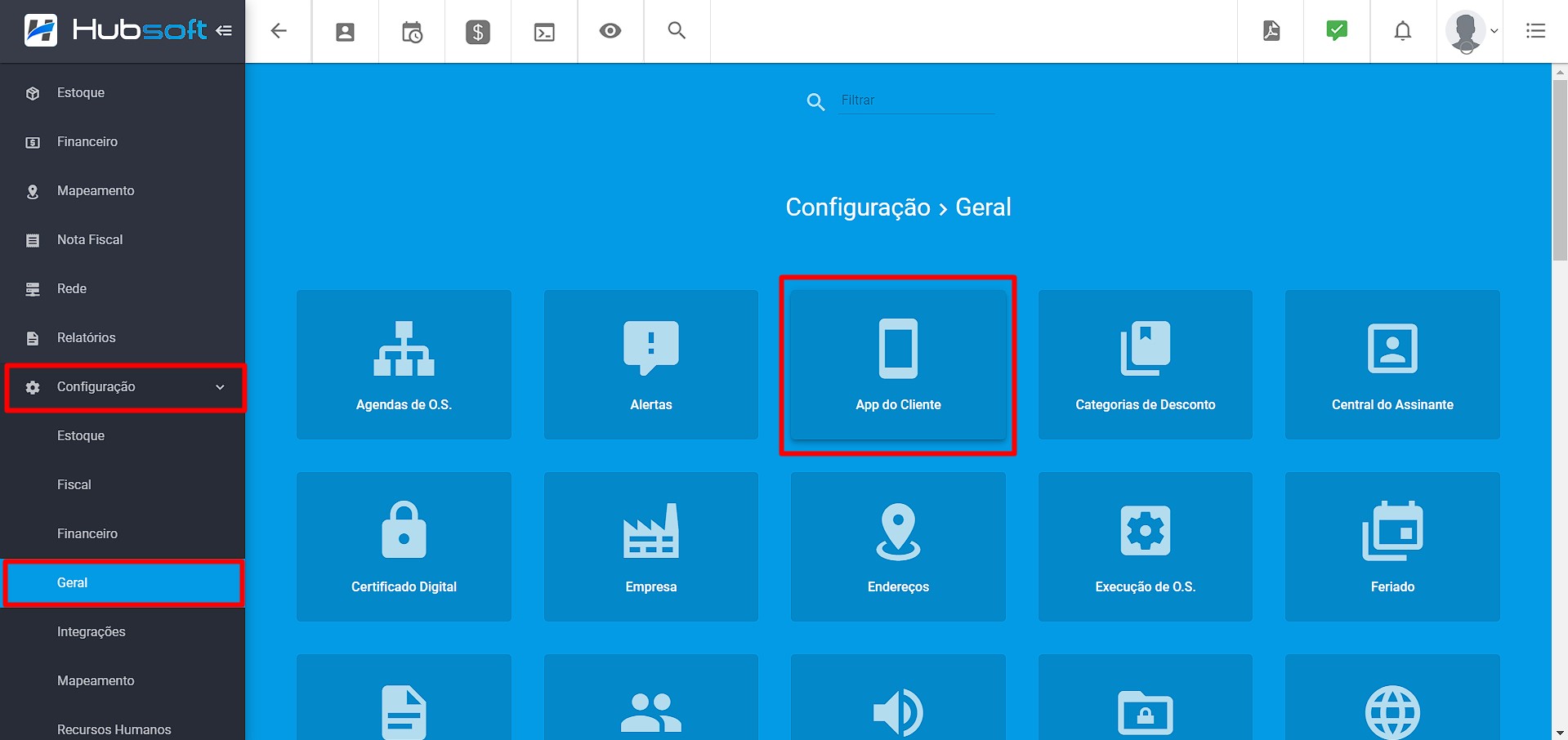Select Integrações under Configuração
1568x740 pixels.
pos(123,632)
